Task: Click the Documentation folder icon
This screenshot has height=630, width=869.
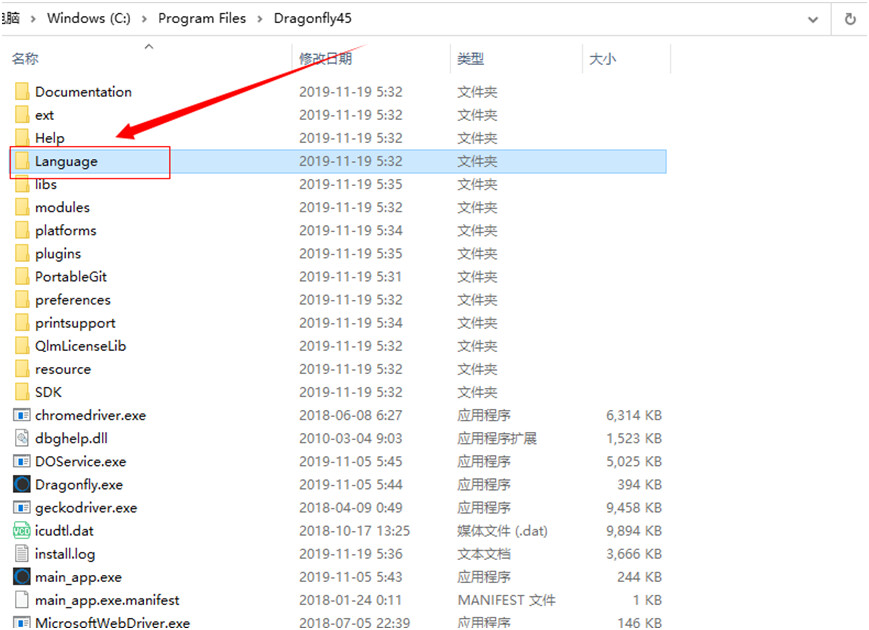Action: coord(22,91)
